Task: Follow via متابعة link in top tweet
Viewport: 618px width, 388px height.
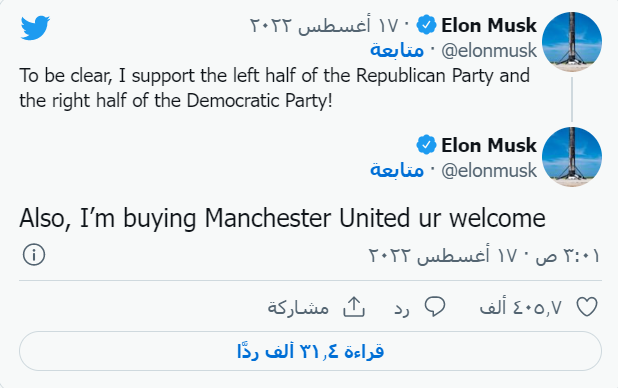Action: click(x=397, y=50)
